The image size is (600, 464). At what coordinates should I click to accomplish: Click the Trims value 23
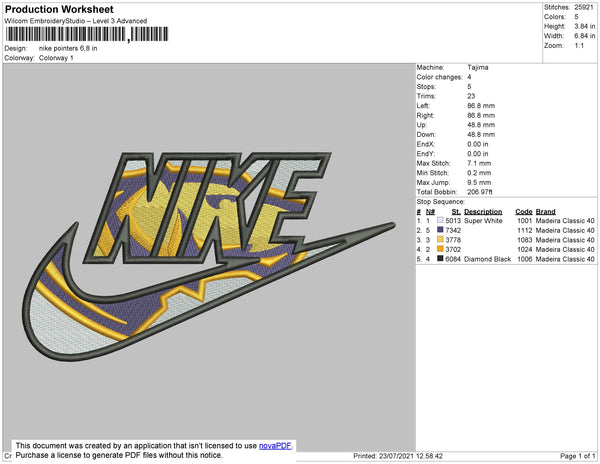tap(471, 96)
